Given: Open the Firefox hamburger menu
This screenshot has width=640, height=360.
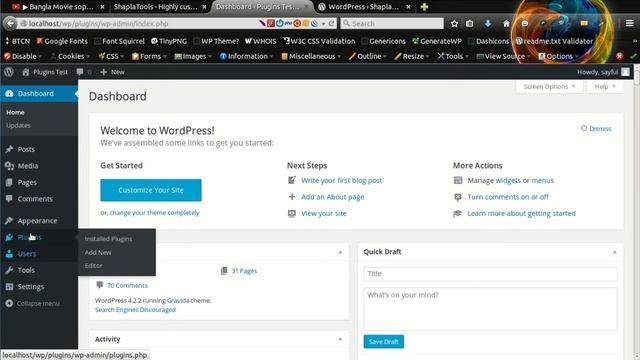Looking at the screenshot, I should click(630, 23).
